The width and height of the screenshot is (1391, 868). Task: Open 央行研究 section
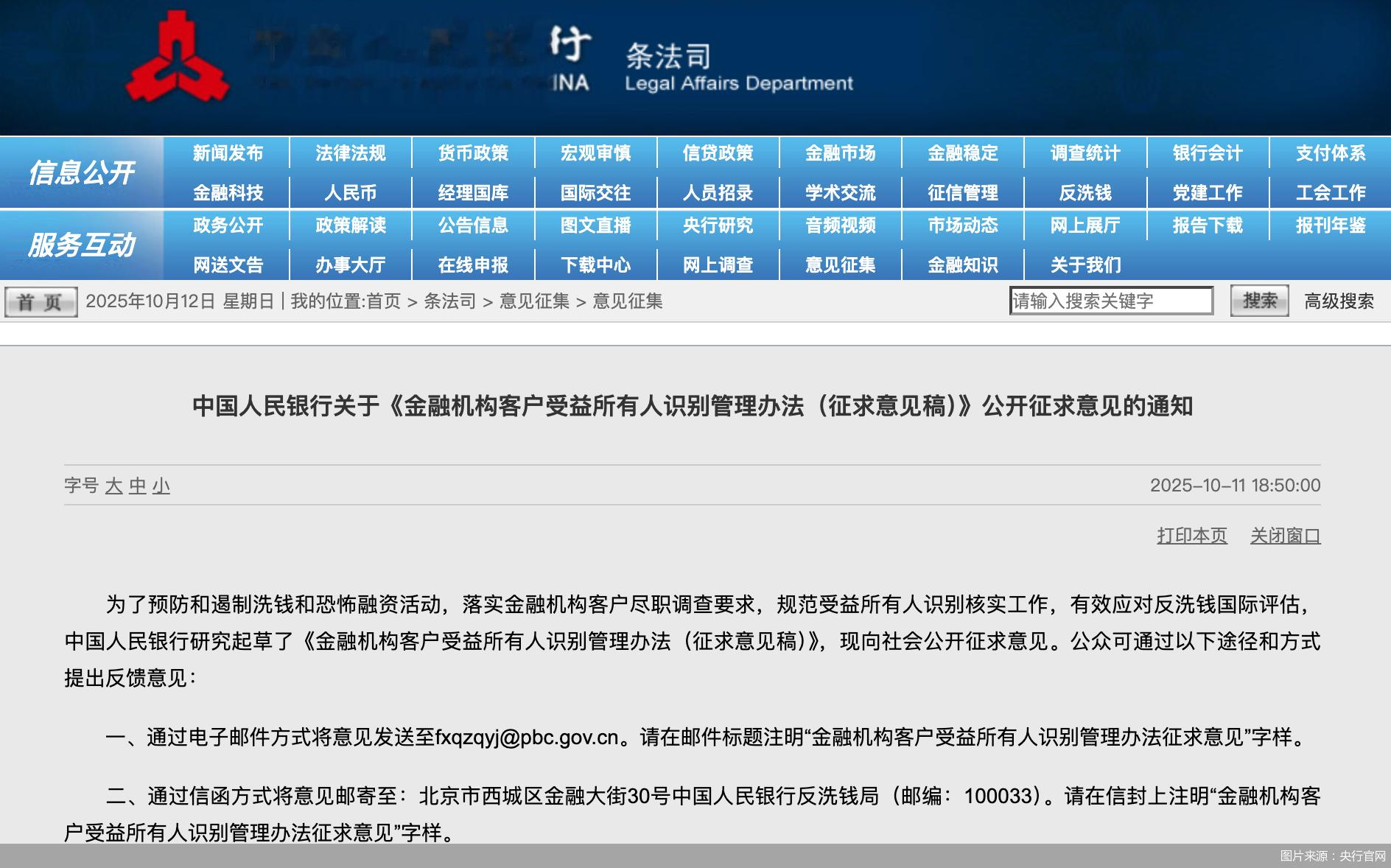coord(718,225)
